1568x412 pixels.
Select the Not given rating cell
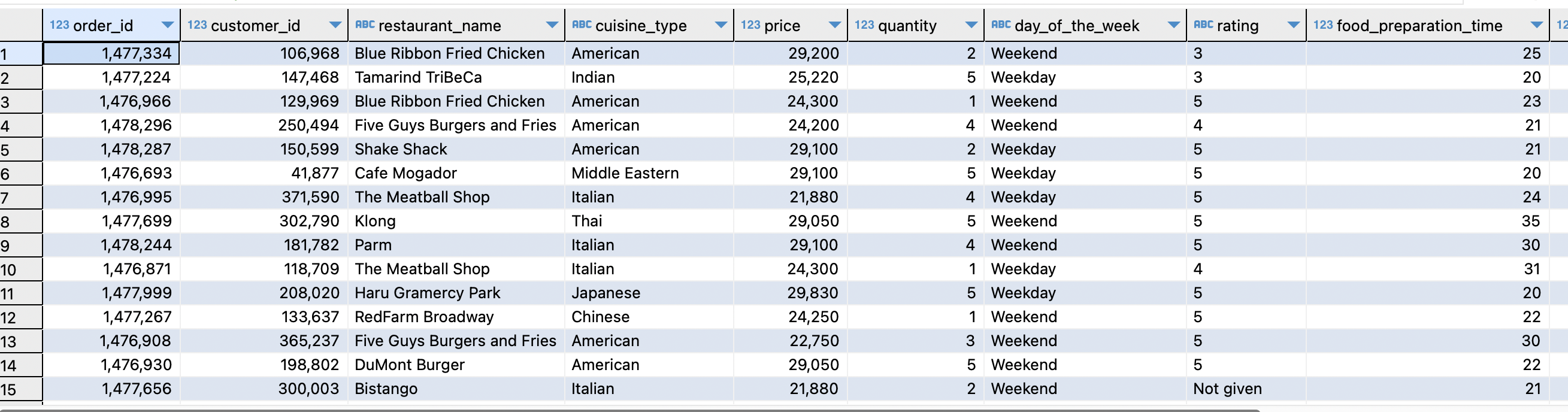coord(1245,389)
